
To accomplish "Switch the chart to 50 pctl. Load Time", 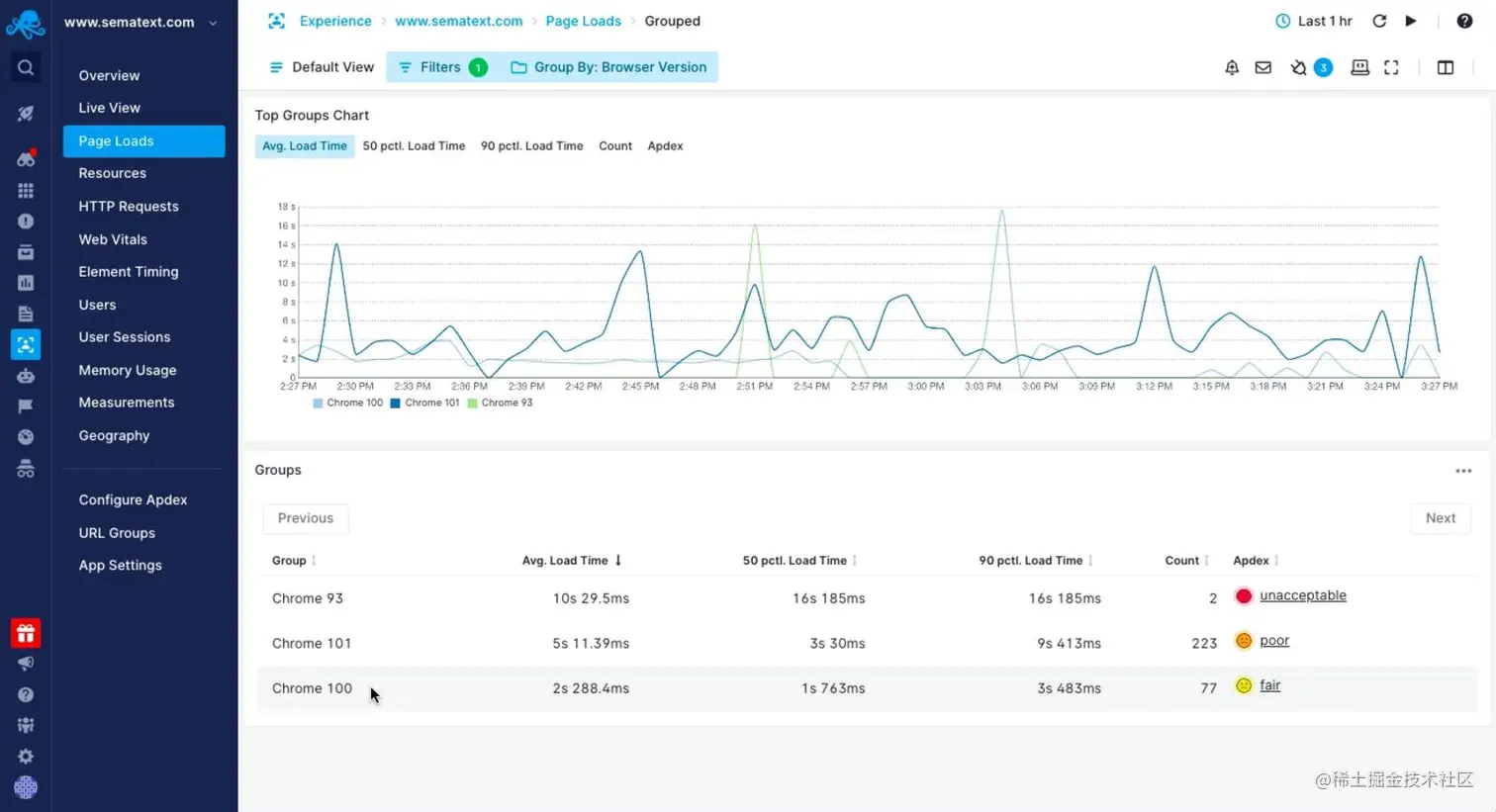I will pos(414,146).
